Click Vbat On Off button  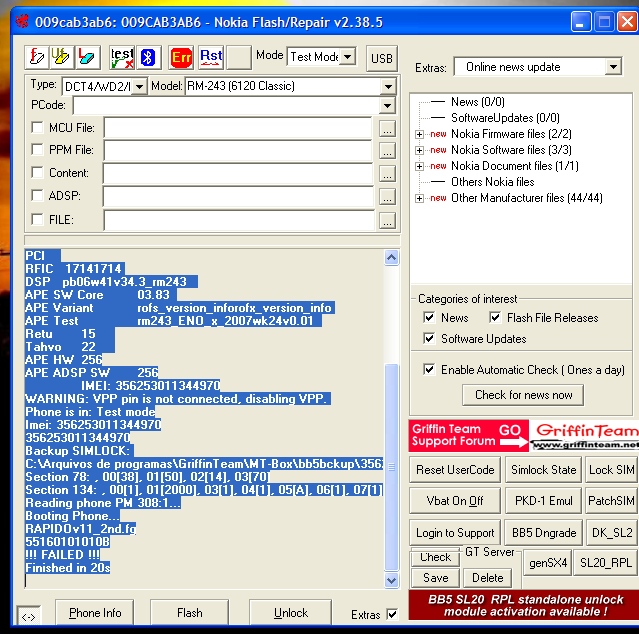click(x=455, y=501)
